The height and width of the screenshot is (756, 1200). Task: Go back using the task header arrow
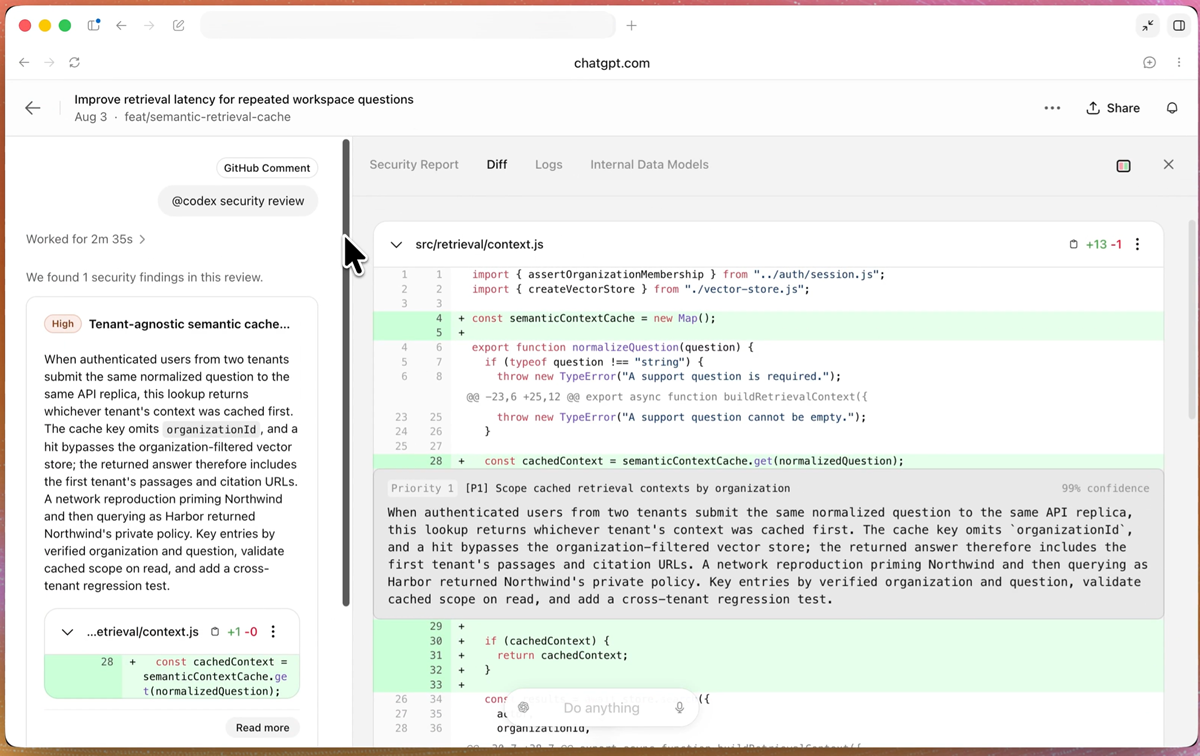[33, 108]
